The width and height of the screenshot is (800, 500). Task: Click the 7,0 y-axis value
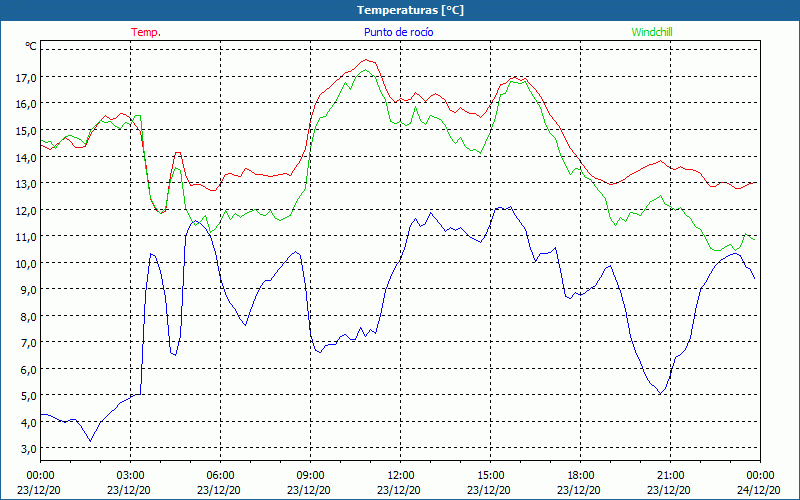(28, 343)
